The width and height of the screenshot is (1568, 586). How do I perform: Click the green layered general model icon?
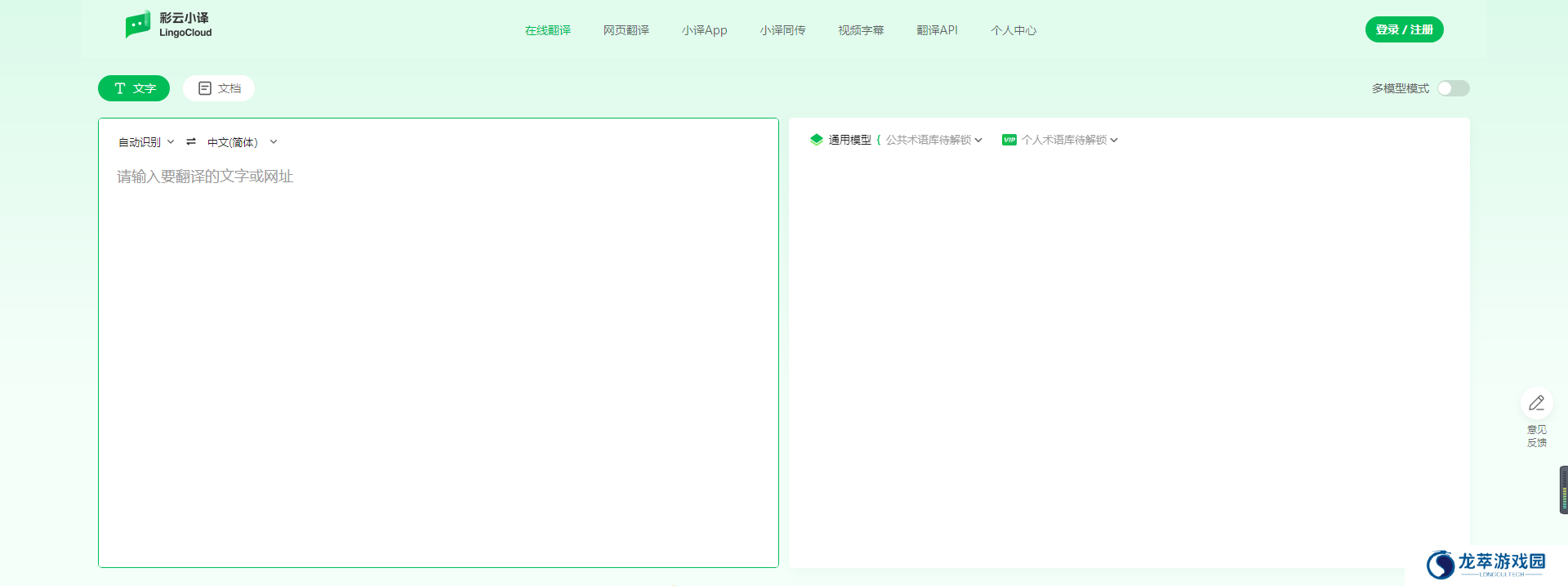pyautogui.click(x=816, y=140)
